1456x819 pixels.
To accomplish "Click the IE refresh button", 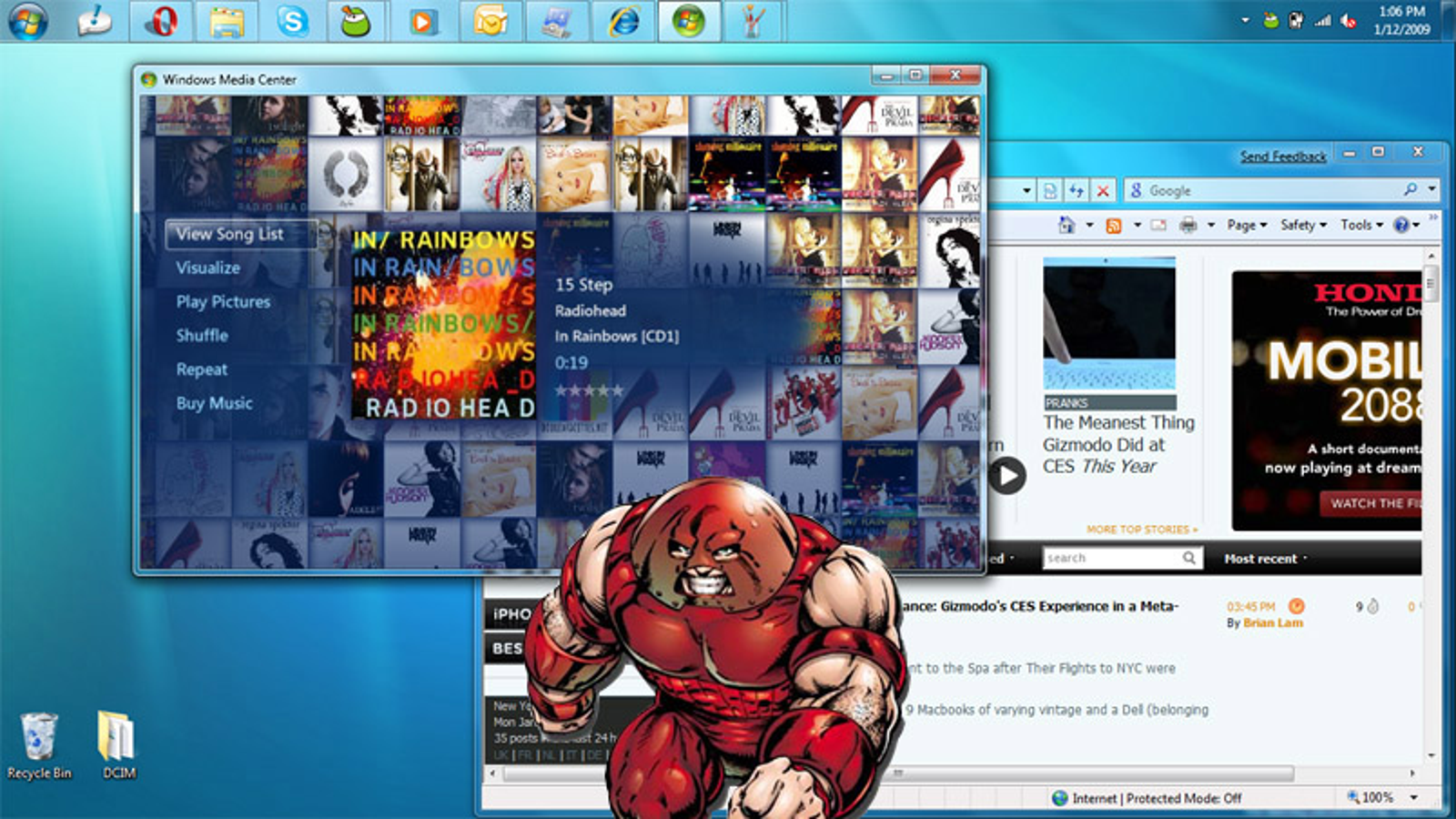I will click(x=1077, y=190).
